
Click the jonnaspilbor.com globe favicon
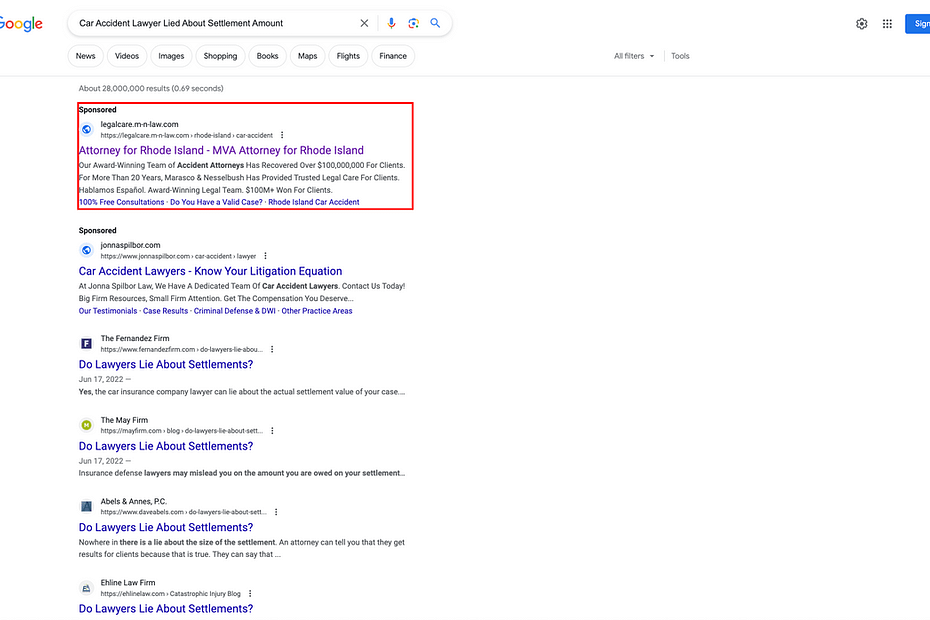click(87, 250)
